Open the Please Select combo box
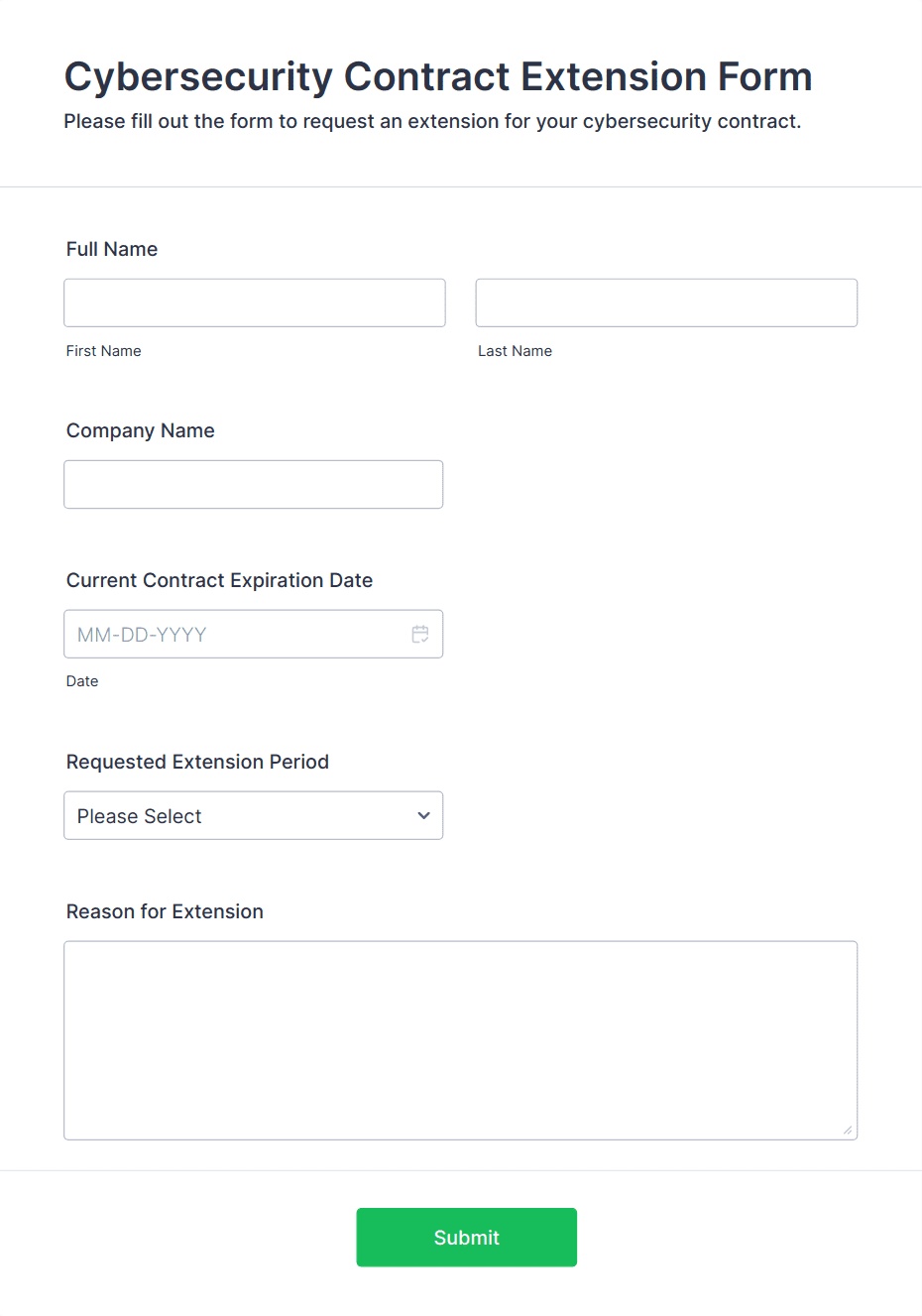The image size is (922, 1316). [x=253, y=815]
